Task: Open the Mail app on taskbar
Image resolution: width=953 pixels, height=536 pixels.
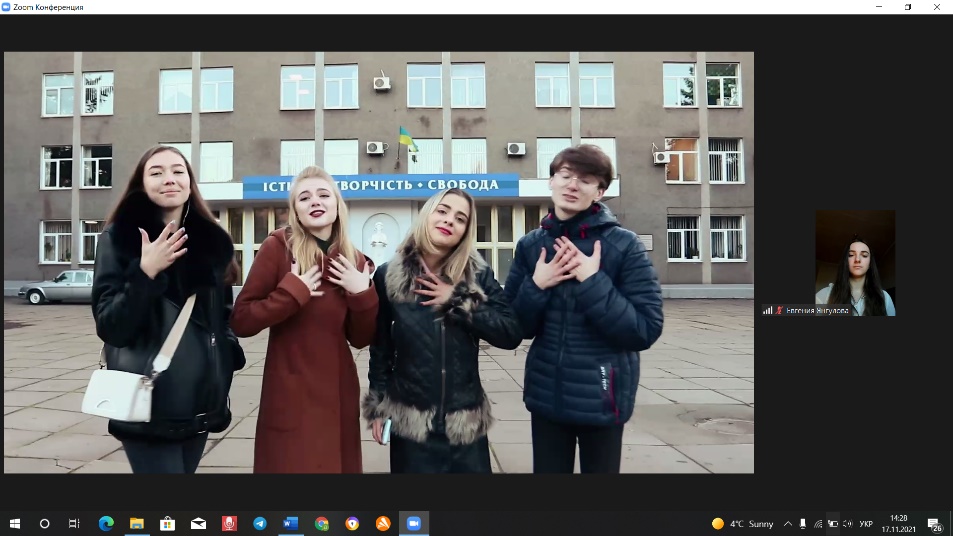Action: (198, 523)
